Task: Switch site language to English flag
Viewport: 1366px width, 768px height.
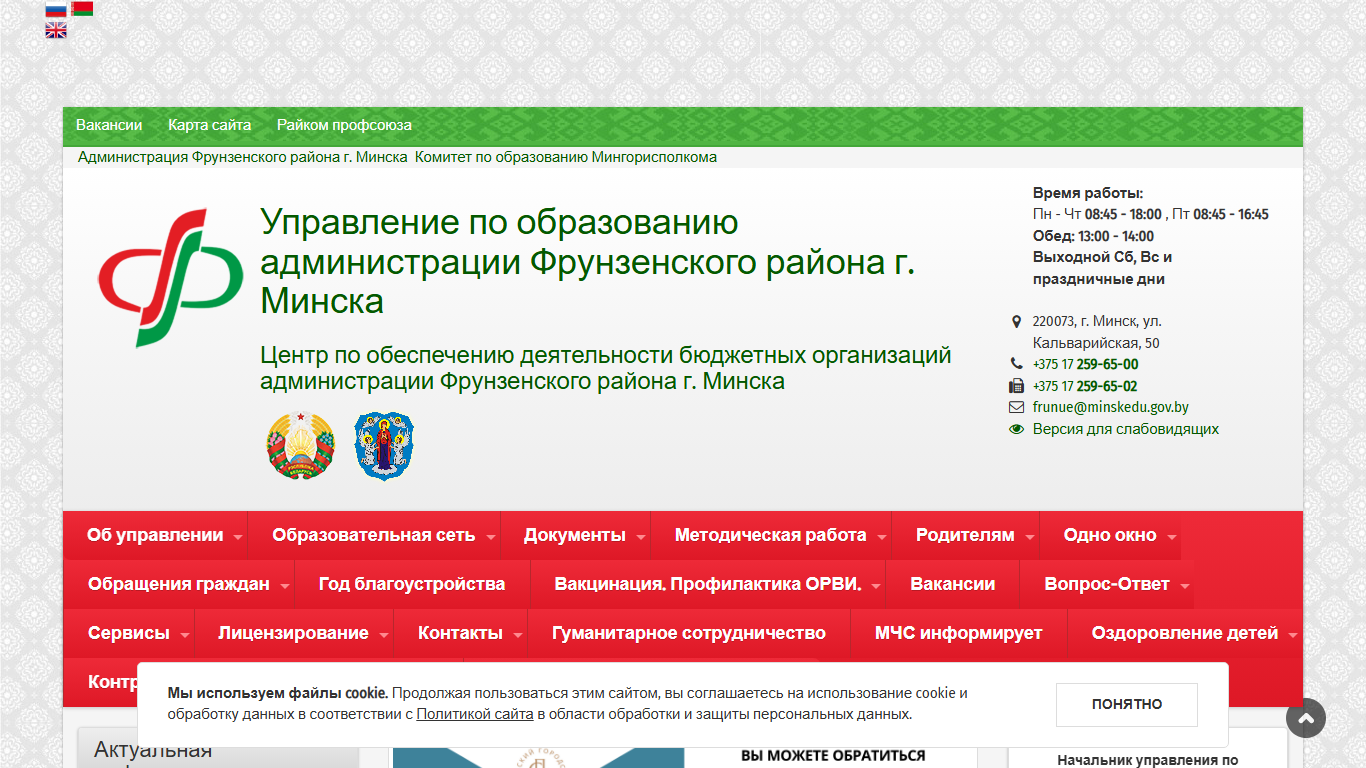Action: point(56,30)
